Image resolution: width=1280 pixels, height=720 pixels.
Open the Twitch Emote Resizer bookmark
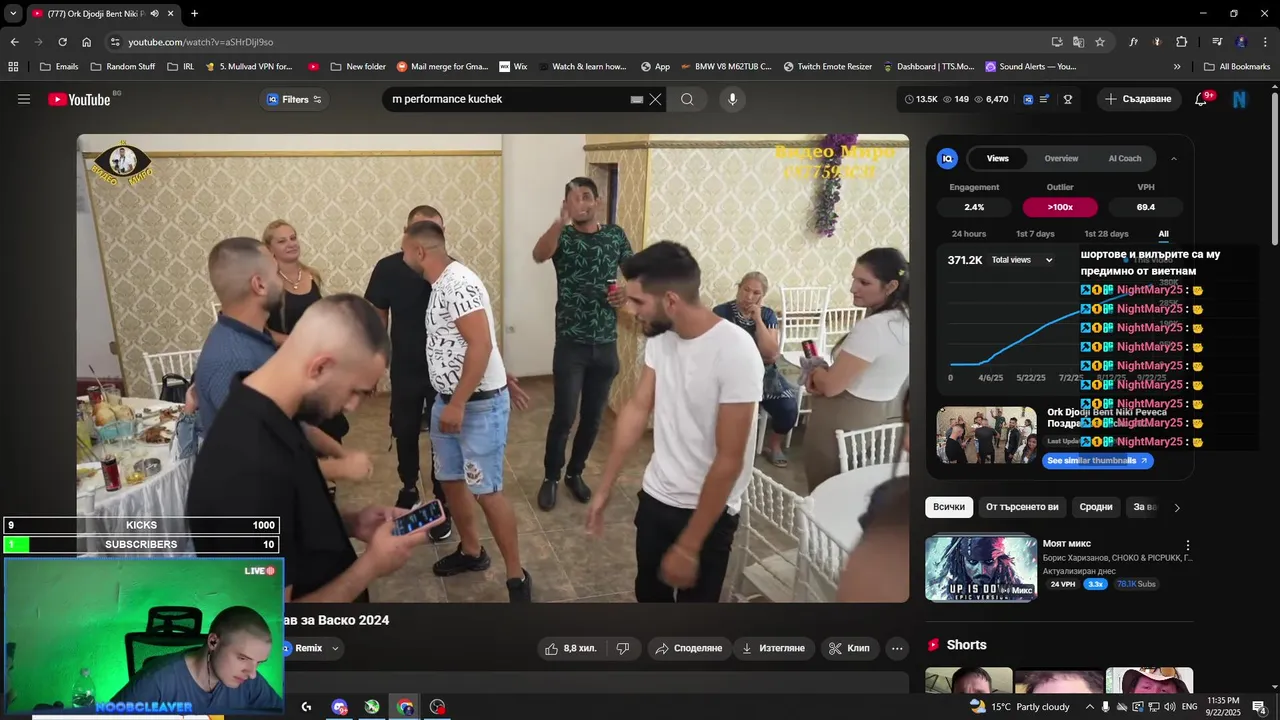tap(828, 67)
